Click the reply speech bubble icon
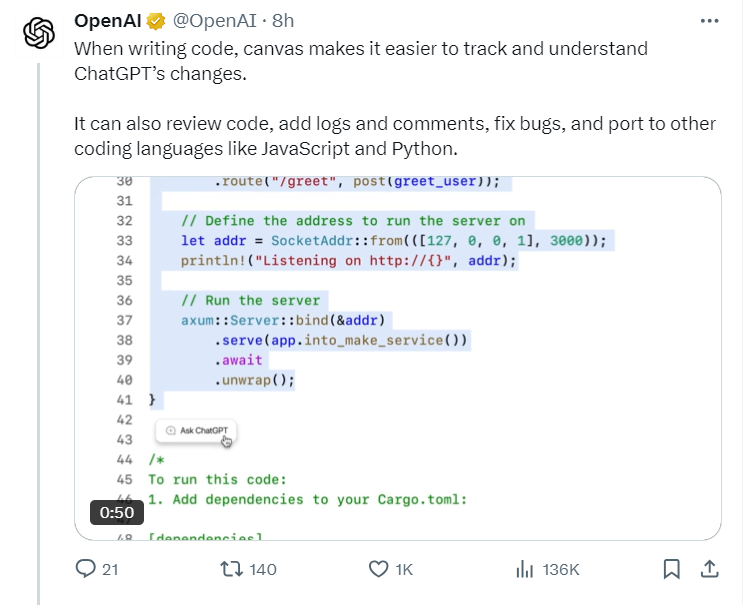 (86, 568)
